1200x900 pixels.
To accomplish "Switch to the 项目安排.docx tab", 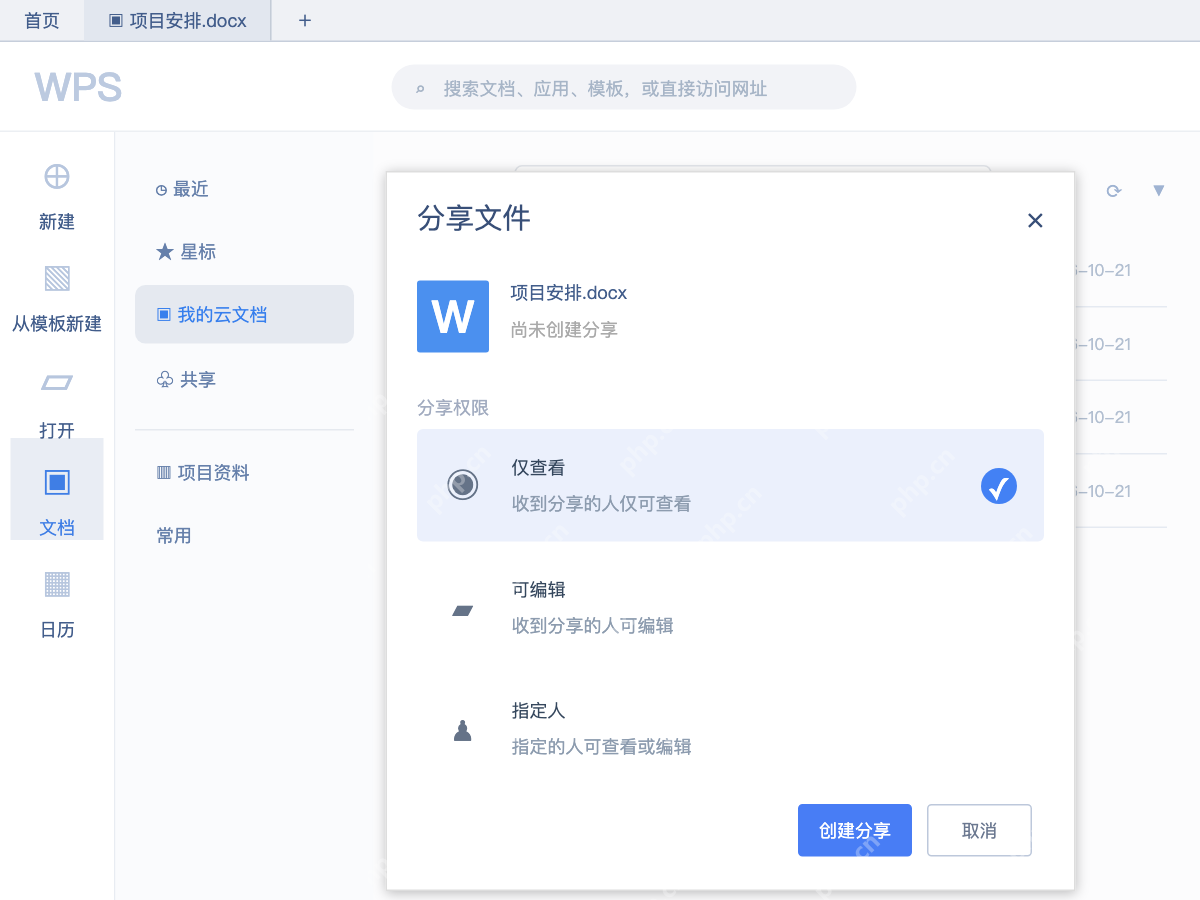I will tap(178, 20).
